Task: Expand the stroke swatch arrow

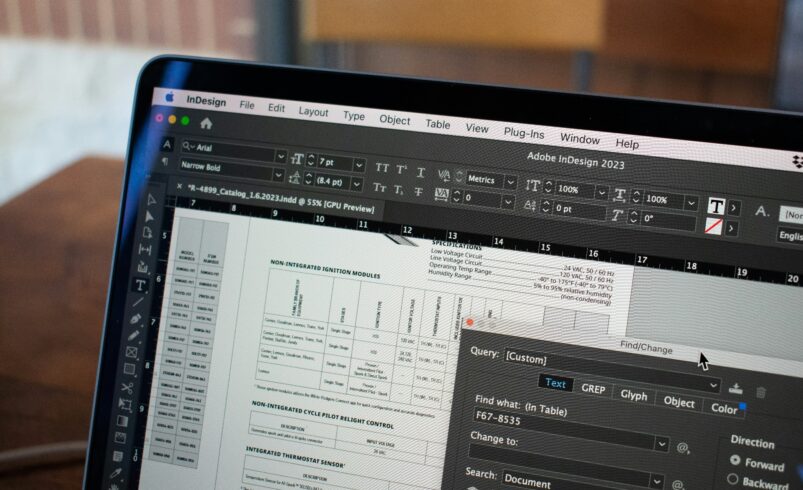Action: click(731, 228)
